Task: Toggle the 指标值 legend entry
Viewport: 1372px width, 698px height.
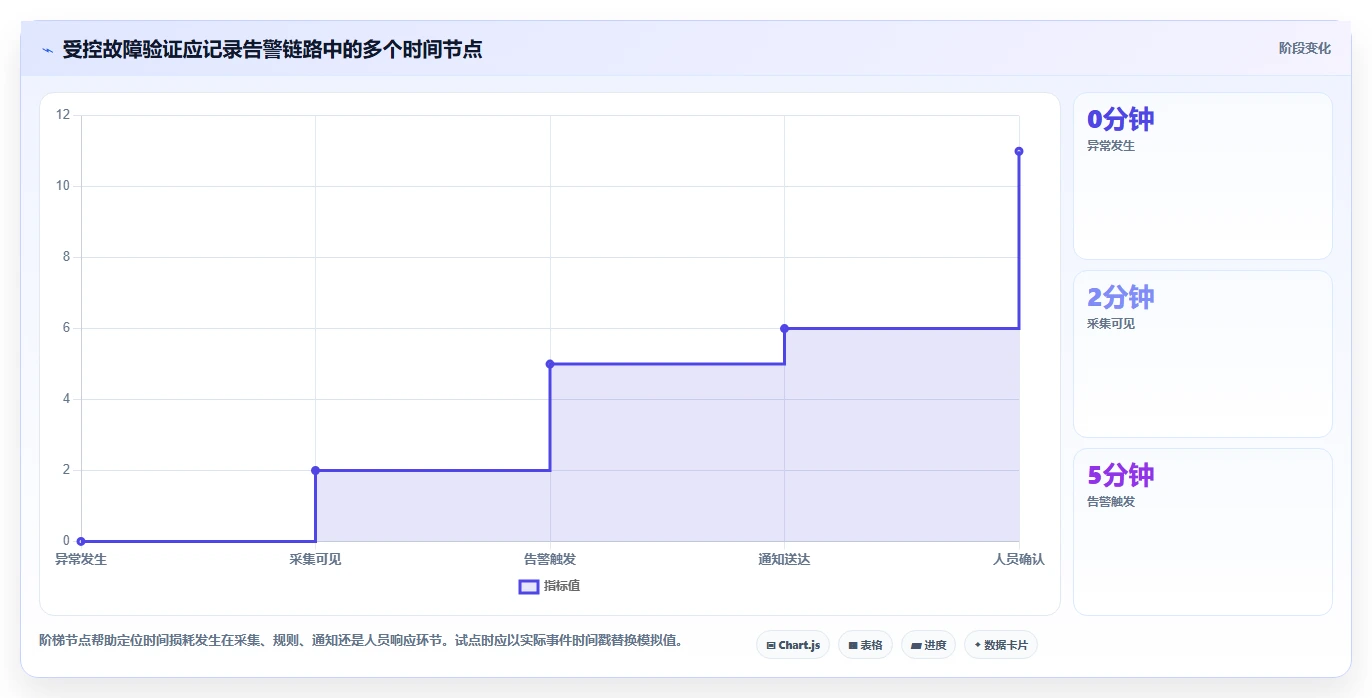Action: click(549, 586)
